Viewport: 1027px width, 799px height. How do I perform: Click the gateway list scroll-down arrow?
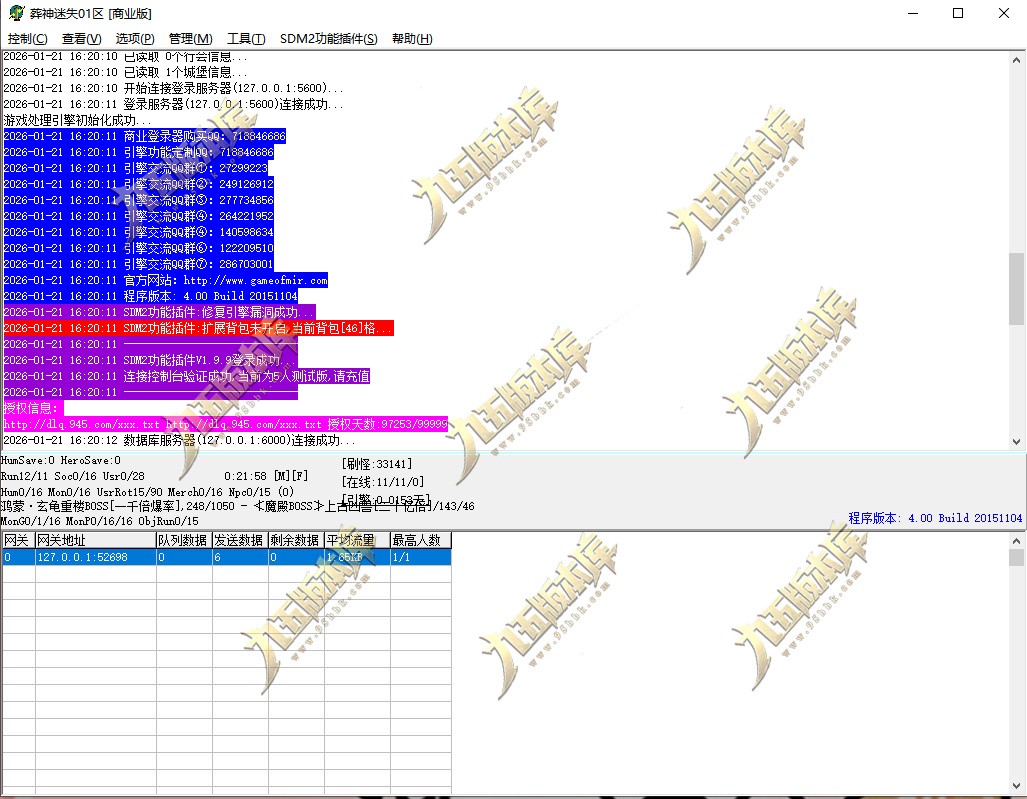(1016, 786)
